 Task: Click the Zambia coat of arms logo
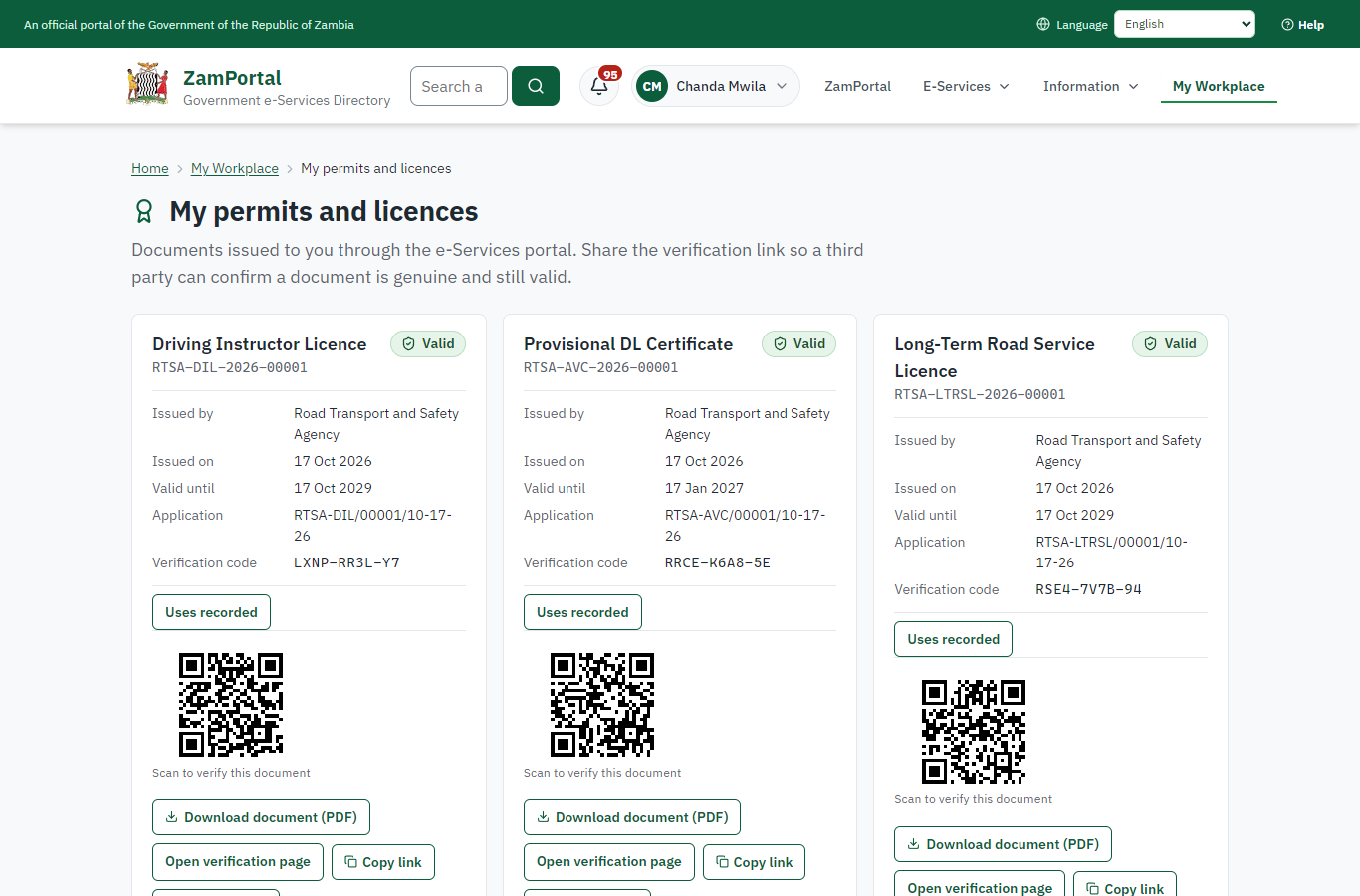click(148, 85)
